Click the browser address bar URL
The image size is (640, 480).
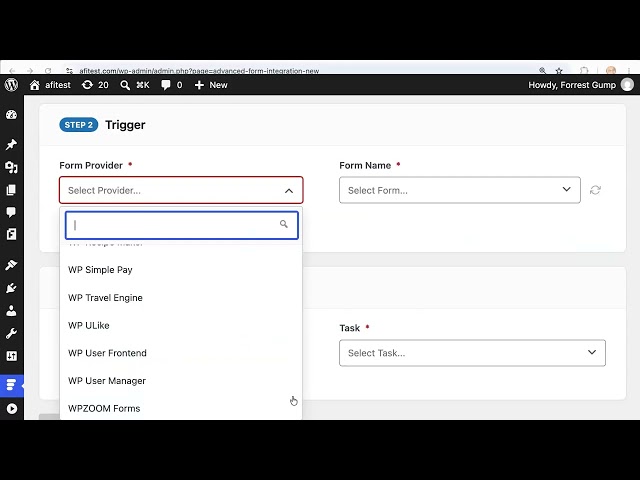tap(199, 71)
